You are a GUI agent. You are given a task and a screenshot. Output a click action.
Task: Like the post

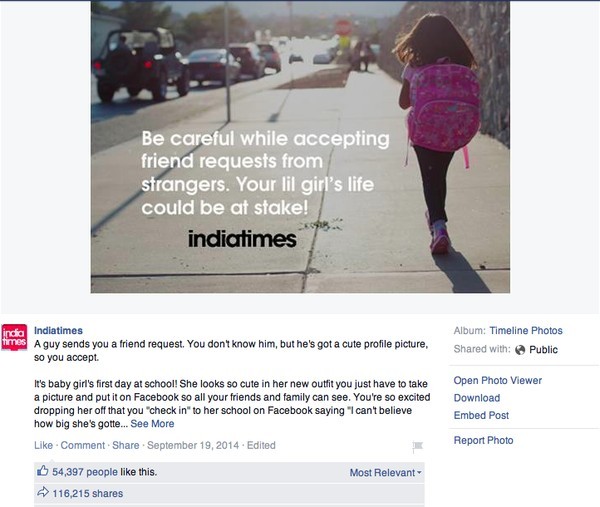pos(43,445)
